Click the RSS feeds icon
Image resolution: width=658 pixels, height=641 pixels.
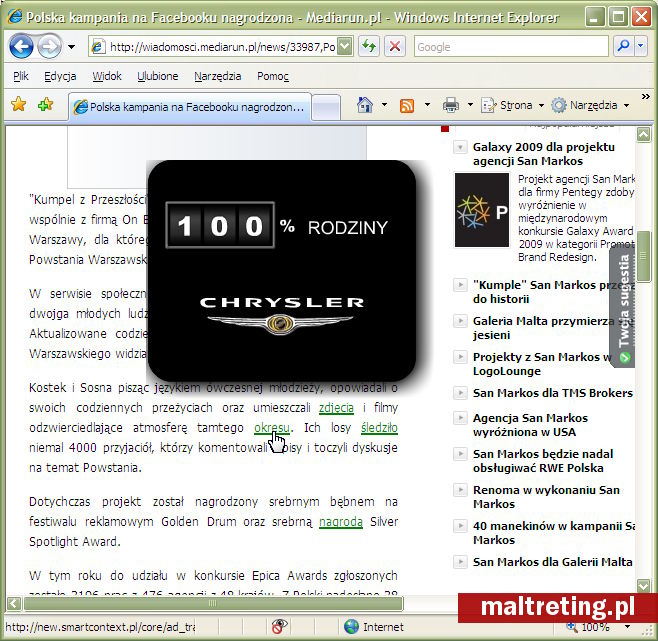[407, 105]
